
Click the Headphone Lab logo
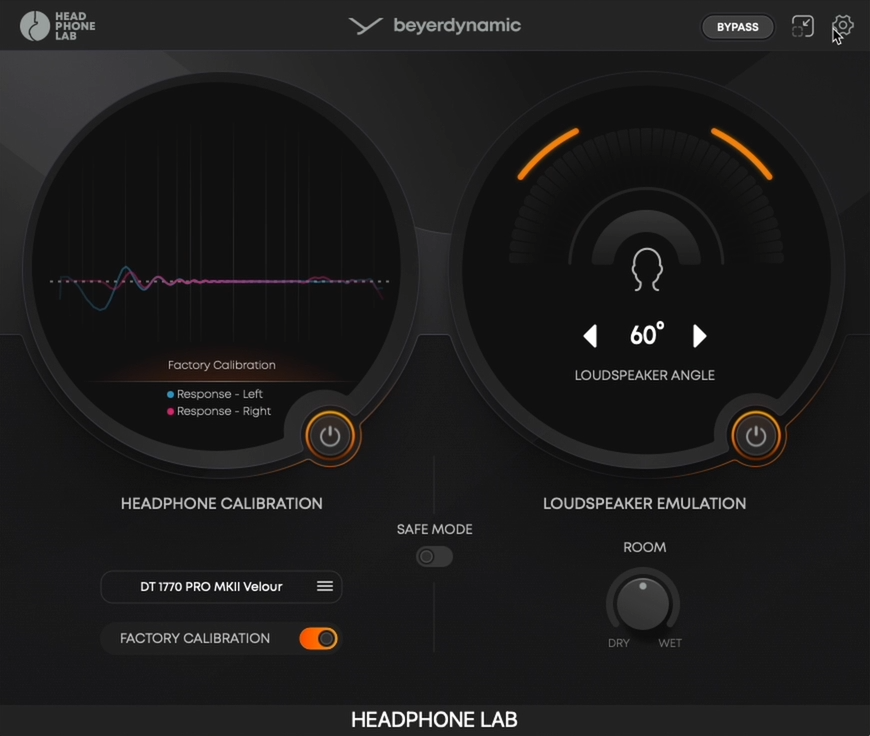pyautogui.click(x=58, y=26)
